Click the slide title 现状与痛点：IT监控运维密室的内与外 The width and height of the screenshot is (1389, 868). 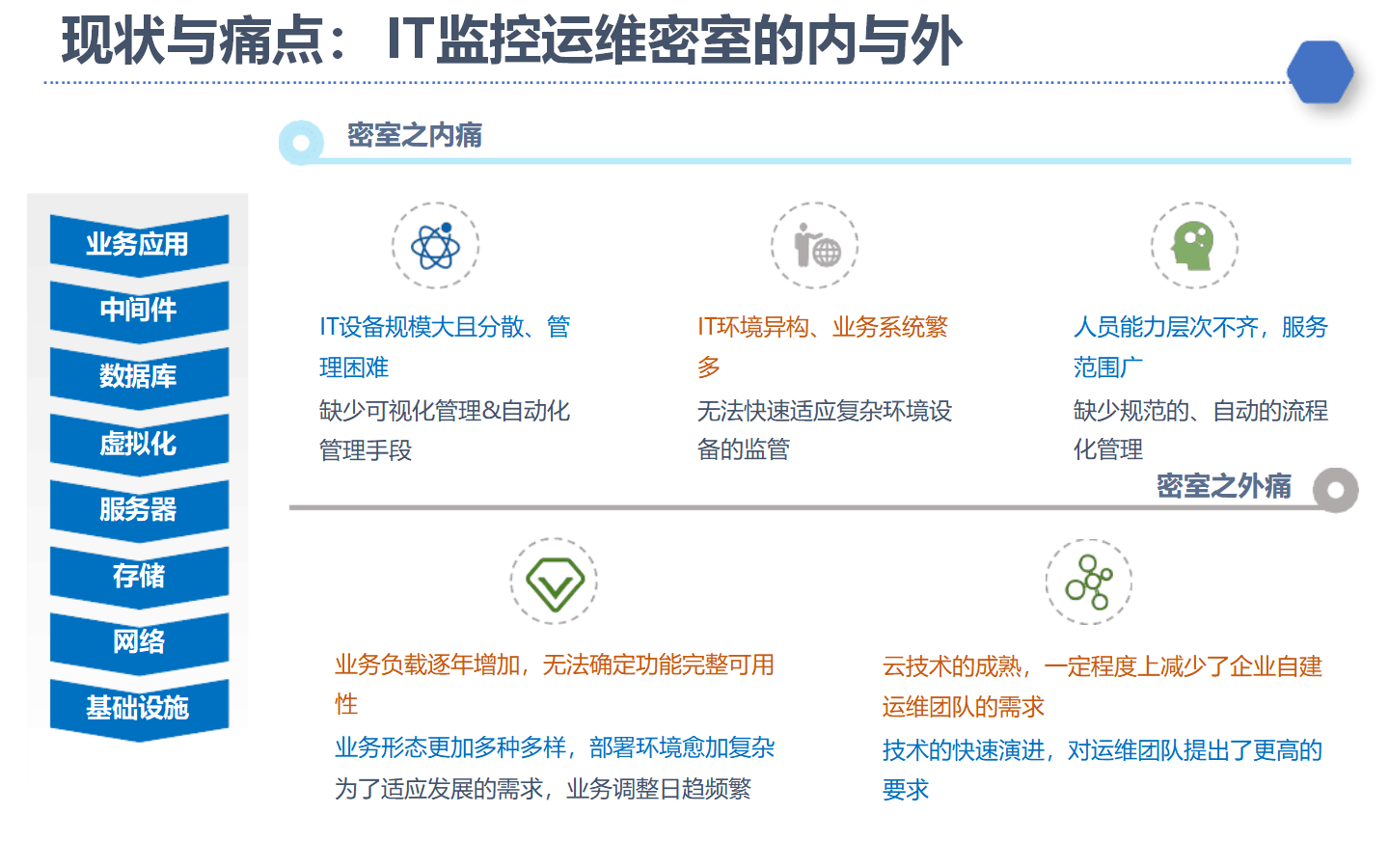tap(512, 41)
